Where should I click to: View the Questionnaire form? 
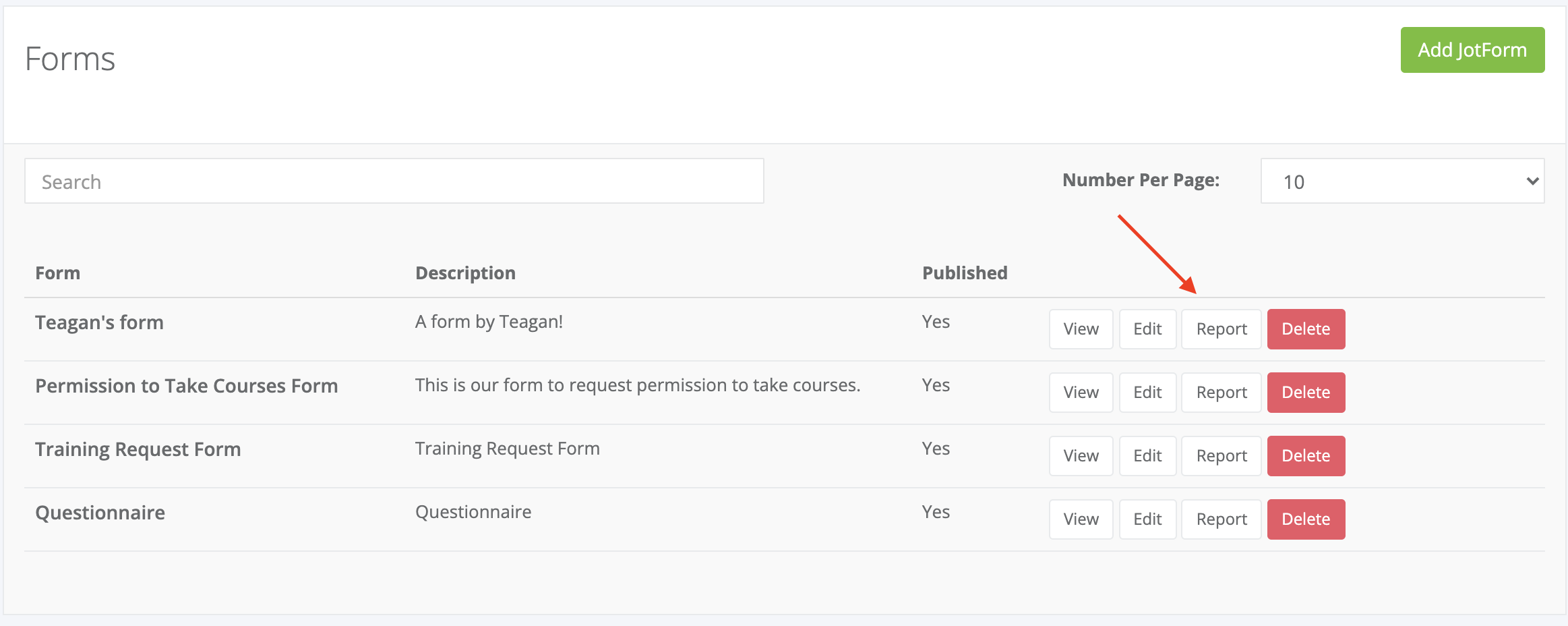[1081, 519]
